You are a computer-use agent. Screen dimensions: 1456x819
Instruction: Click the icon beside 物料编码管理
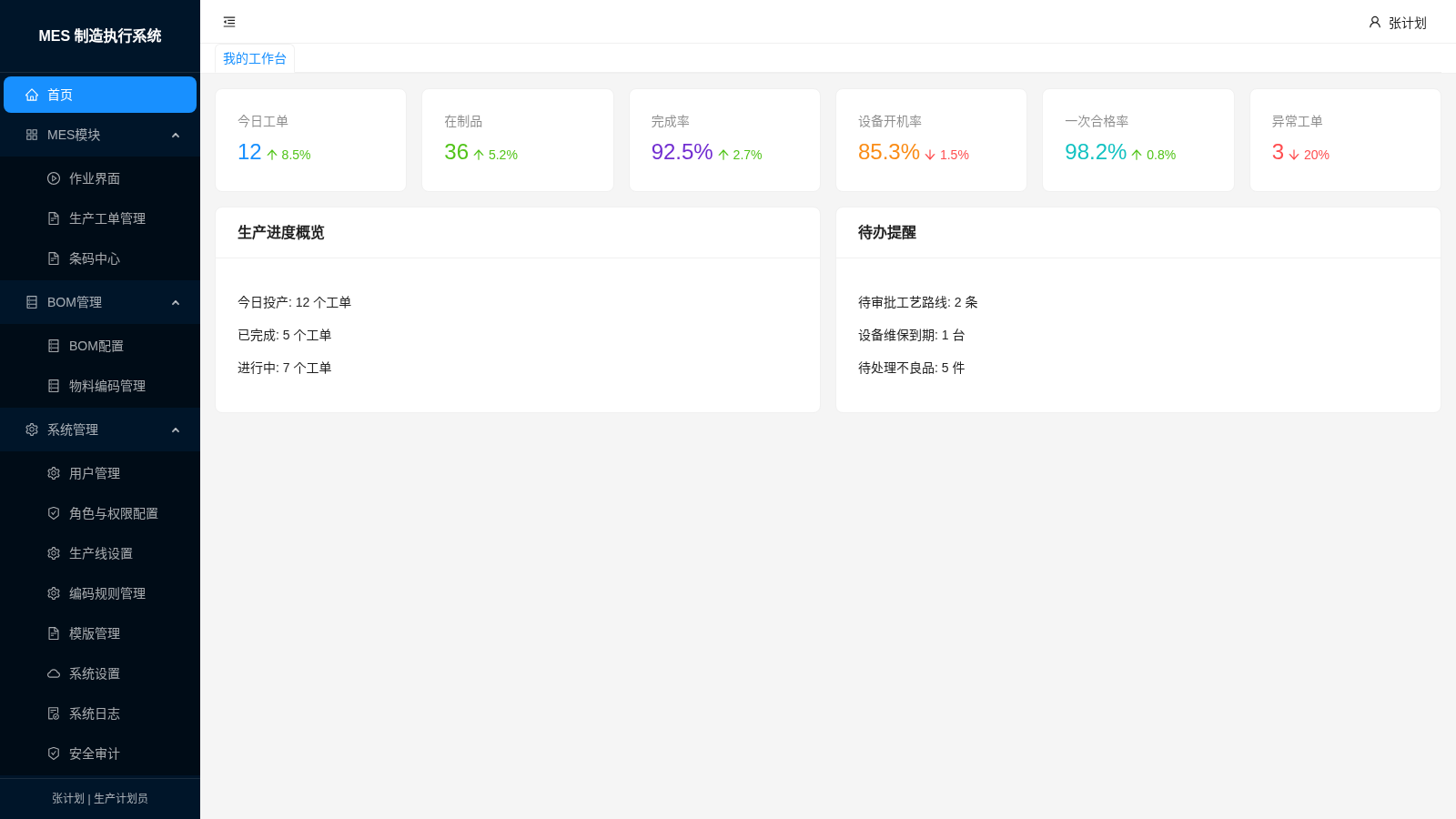pos(54,386)
